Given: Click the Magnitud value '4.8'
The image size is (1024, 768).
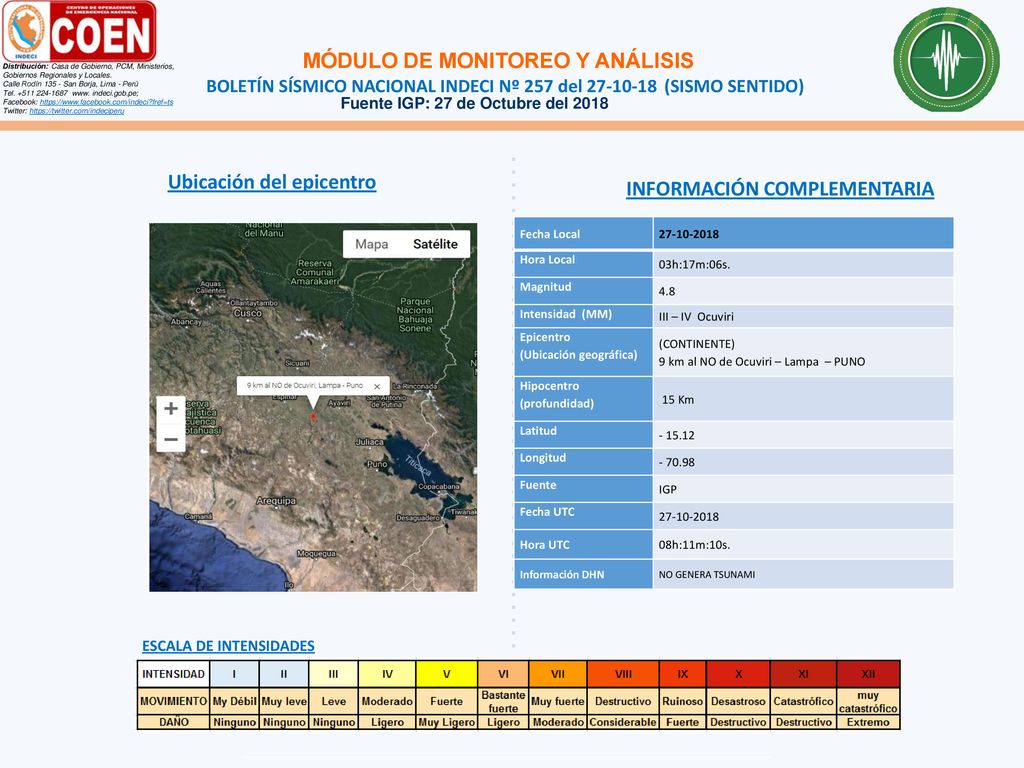Looking at the screenshot, I should [x=667, y=291].
